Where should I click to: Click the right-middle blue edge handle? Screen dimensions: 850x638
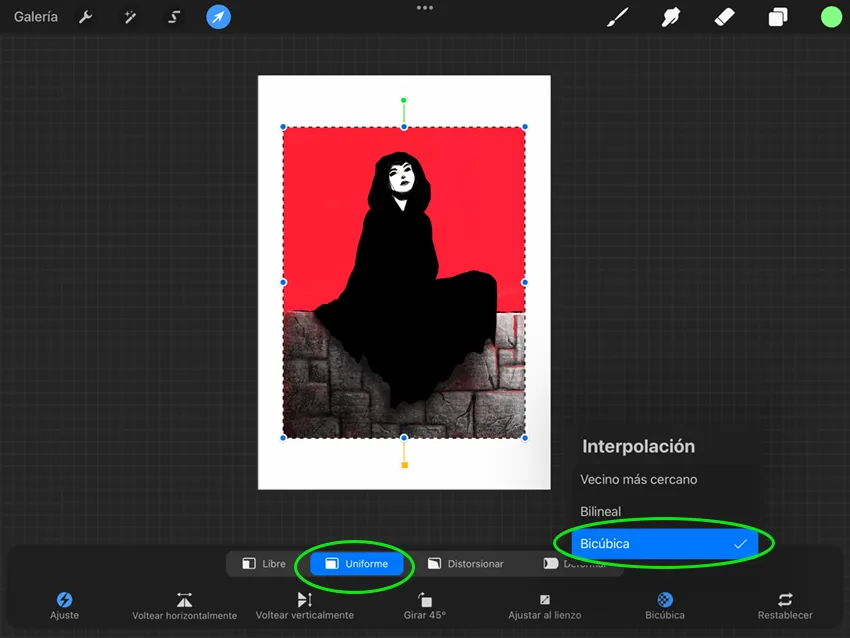pyautogui.click(x=525, y=282)
